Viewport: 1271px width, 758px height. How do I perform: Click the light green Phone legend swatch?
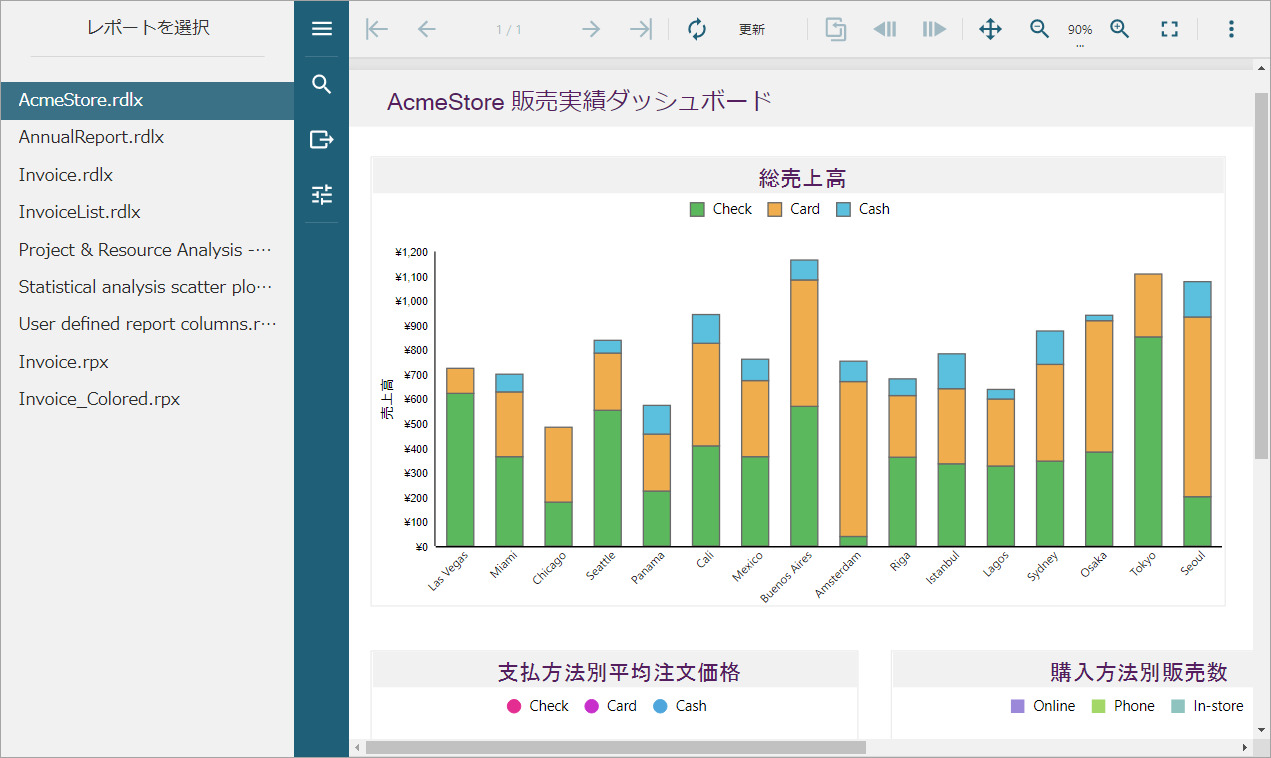click(1099, 706)
